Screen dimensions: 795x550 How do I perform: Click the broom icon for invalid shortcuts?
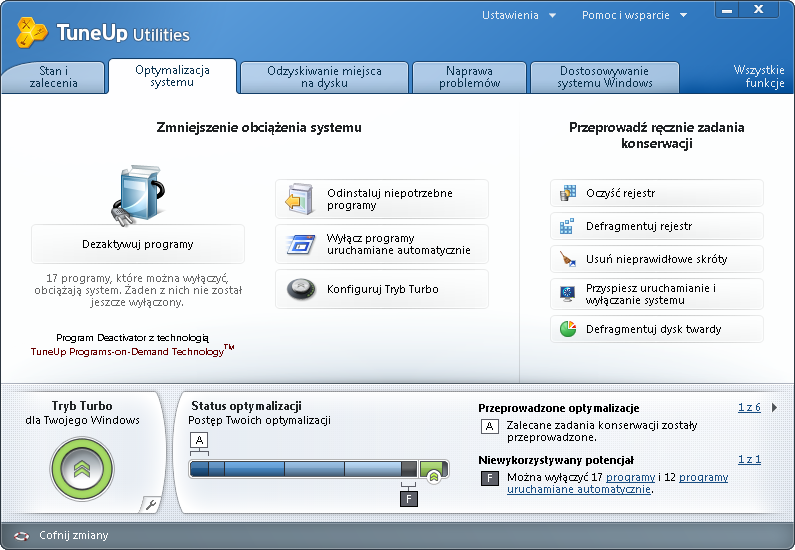(567, 259)
